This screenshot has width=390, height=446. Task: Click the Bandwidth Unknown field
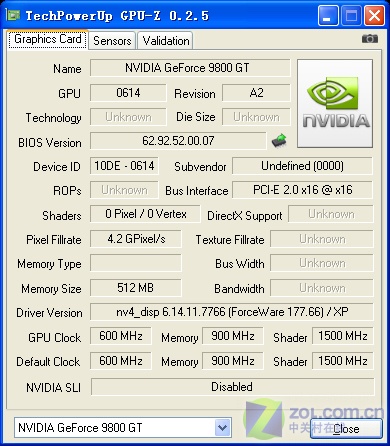point(322,288)
